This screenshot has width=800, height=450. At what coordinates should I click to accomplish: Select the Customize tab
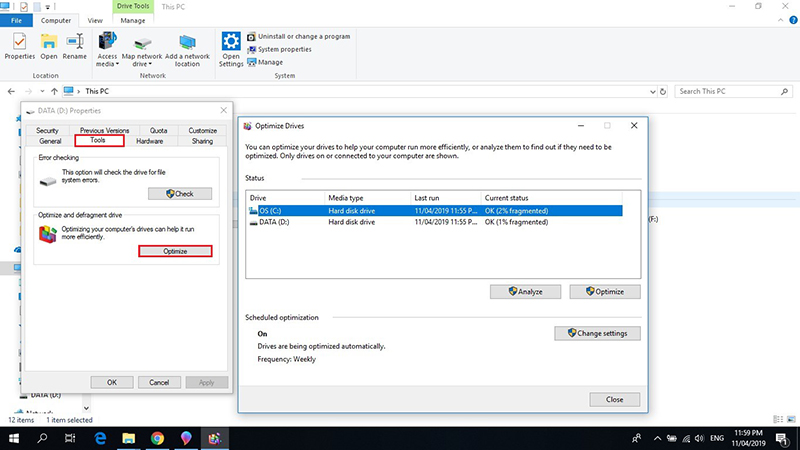(203, 131)
